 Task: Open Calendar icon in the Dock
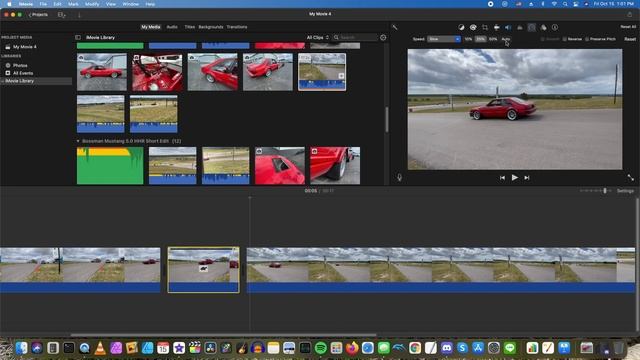163,348
